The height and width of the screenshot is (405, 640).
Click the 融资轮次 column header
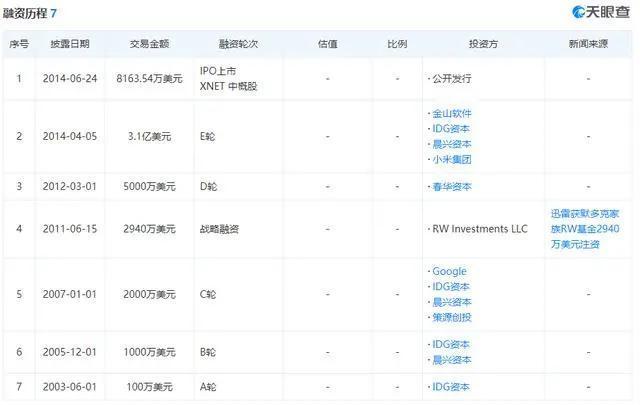point(238,44)
